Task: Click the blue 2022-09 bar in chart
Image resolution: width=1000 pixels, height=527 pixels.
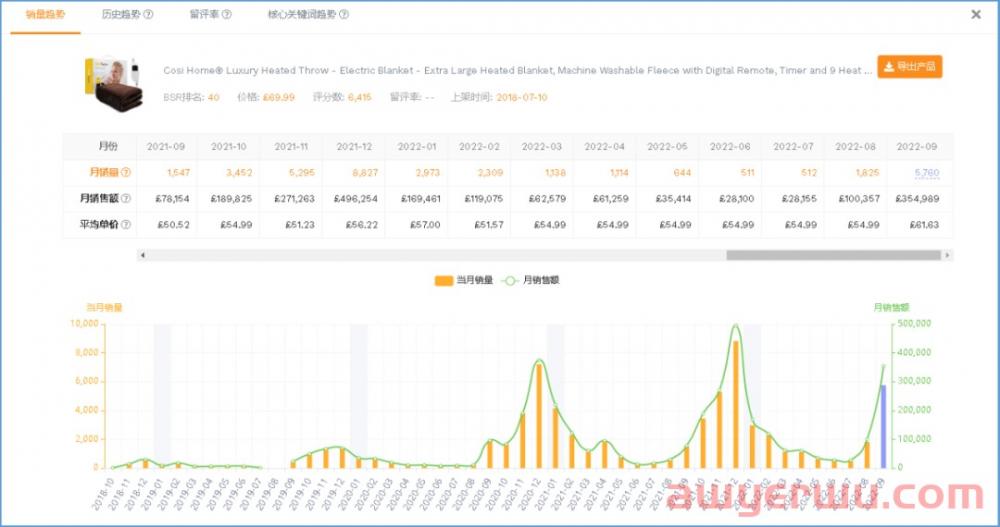Action: [883, 426]
